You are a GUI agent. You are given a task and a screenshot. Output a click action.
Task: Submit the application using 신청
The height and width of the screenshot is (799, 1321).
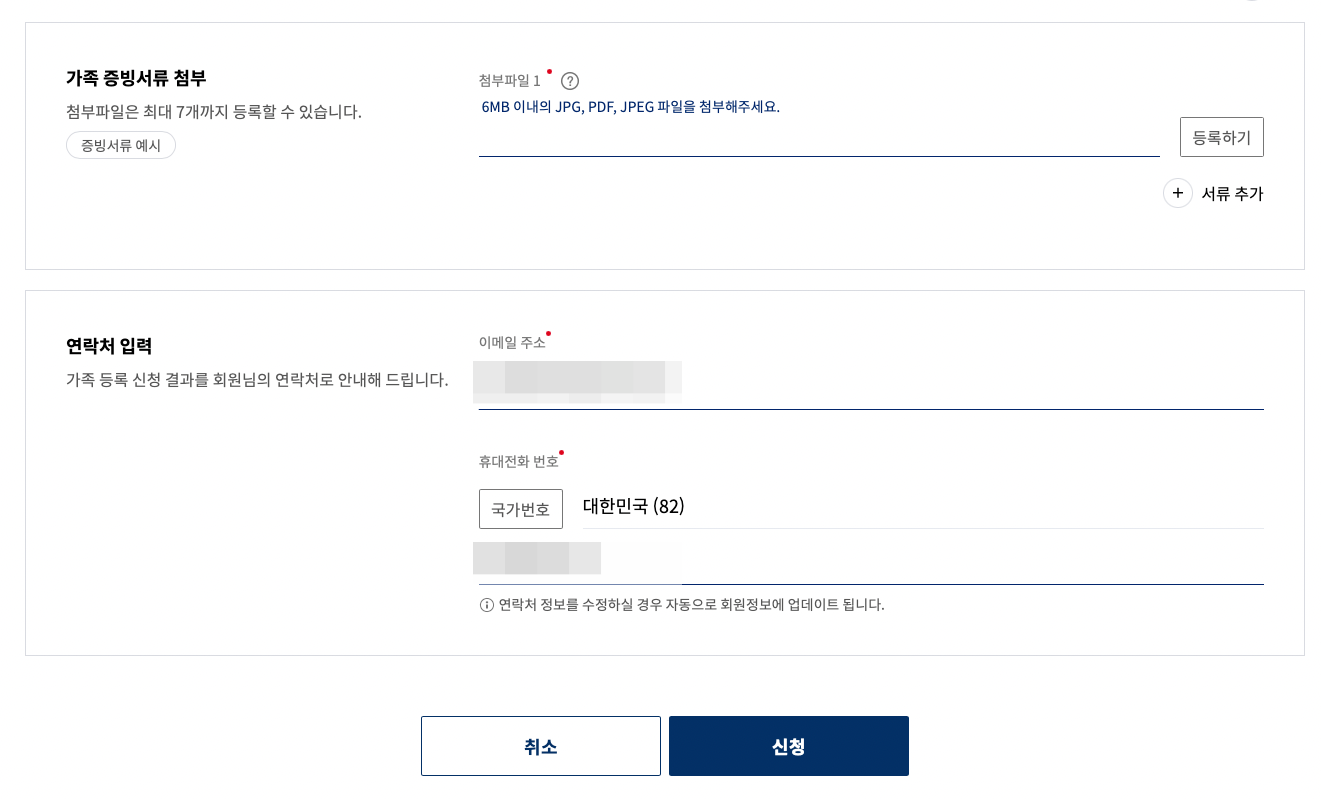[x=788, y=745]
